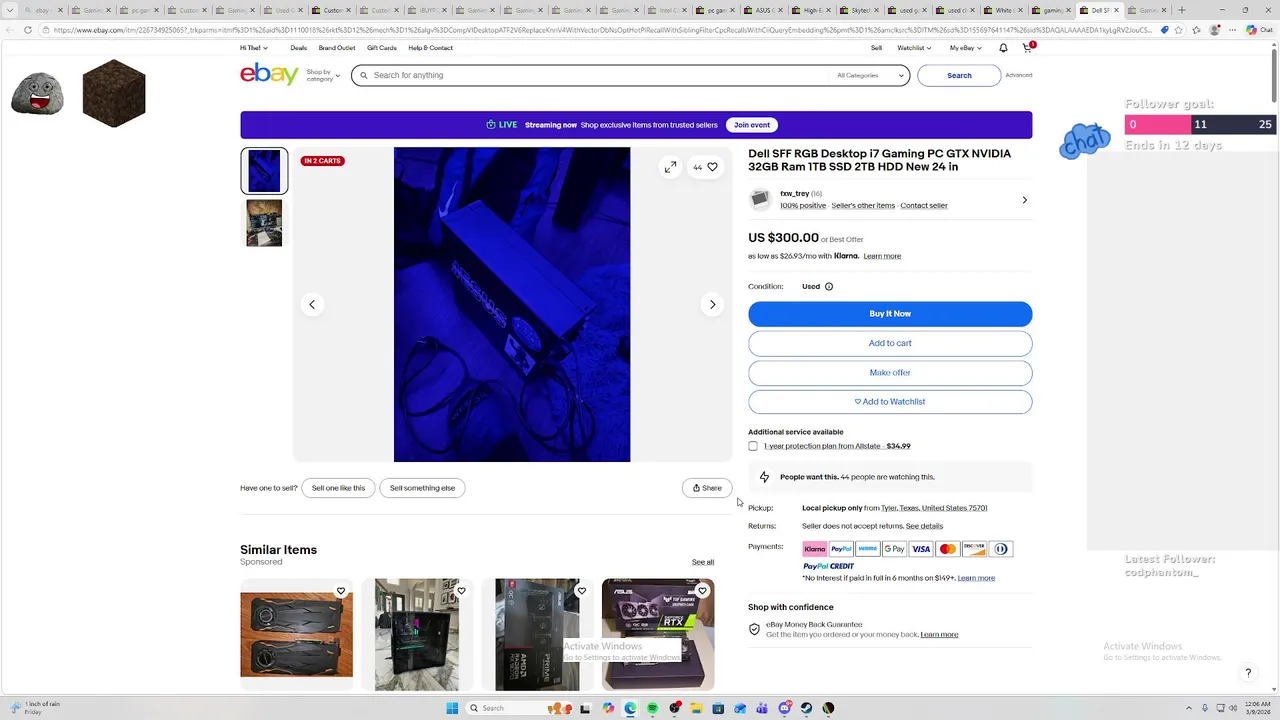Open Help & Contact menu item

431,48
